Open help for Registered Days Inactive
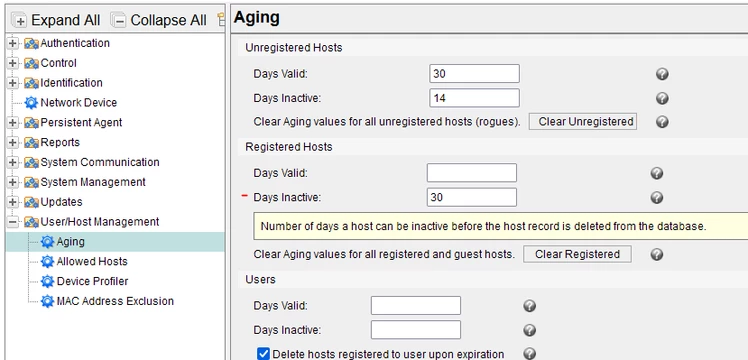Screen dimensions: 748x360 click(657, 197)
